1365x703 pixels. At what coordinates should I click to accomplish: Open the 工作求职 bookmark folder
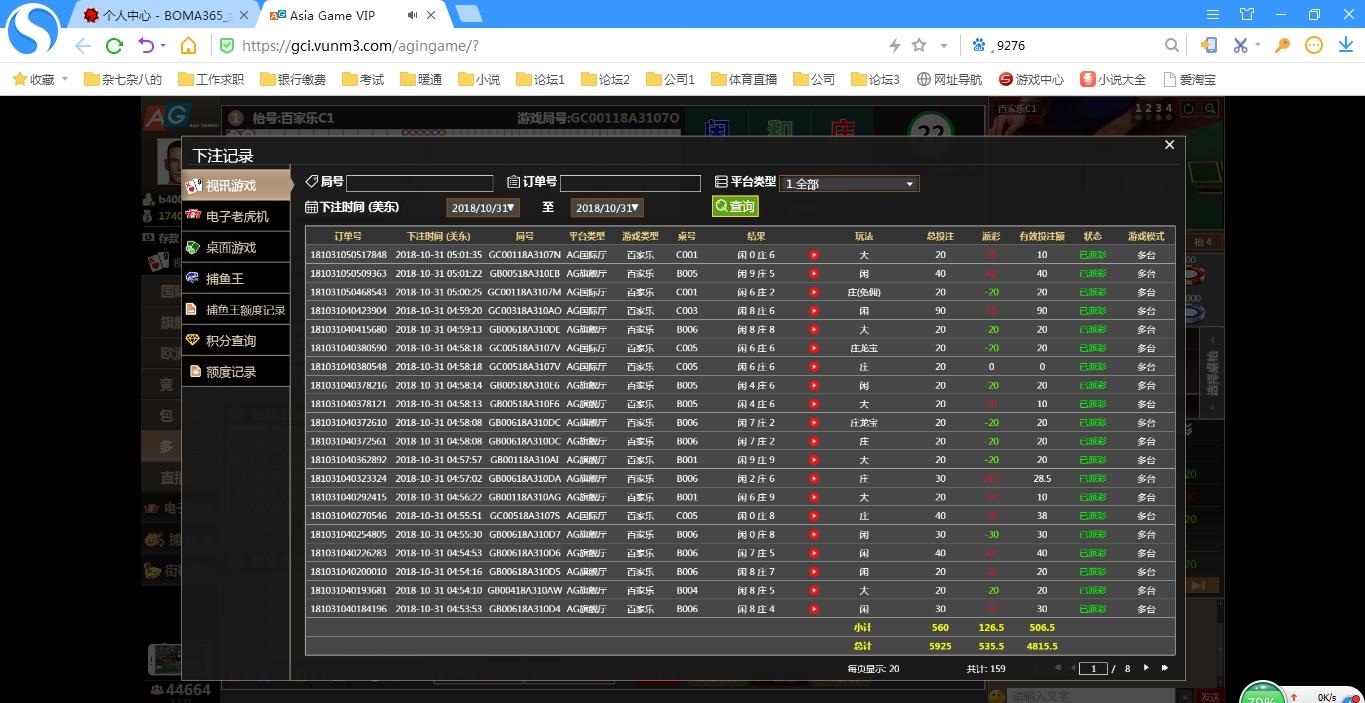click(211, 79)
